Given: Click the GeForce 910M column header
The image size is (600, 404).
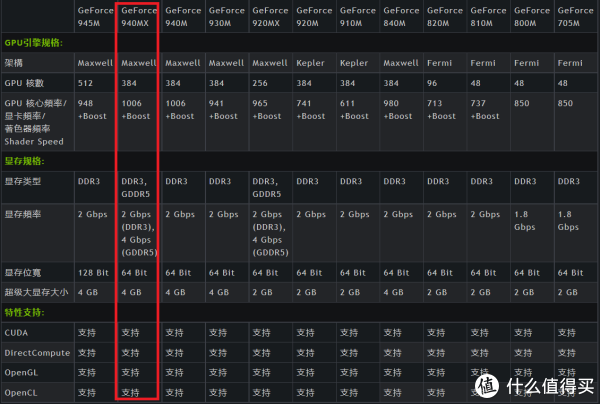Looking at the screenshot, I should coord(358,16).
